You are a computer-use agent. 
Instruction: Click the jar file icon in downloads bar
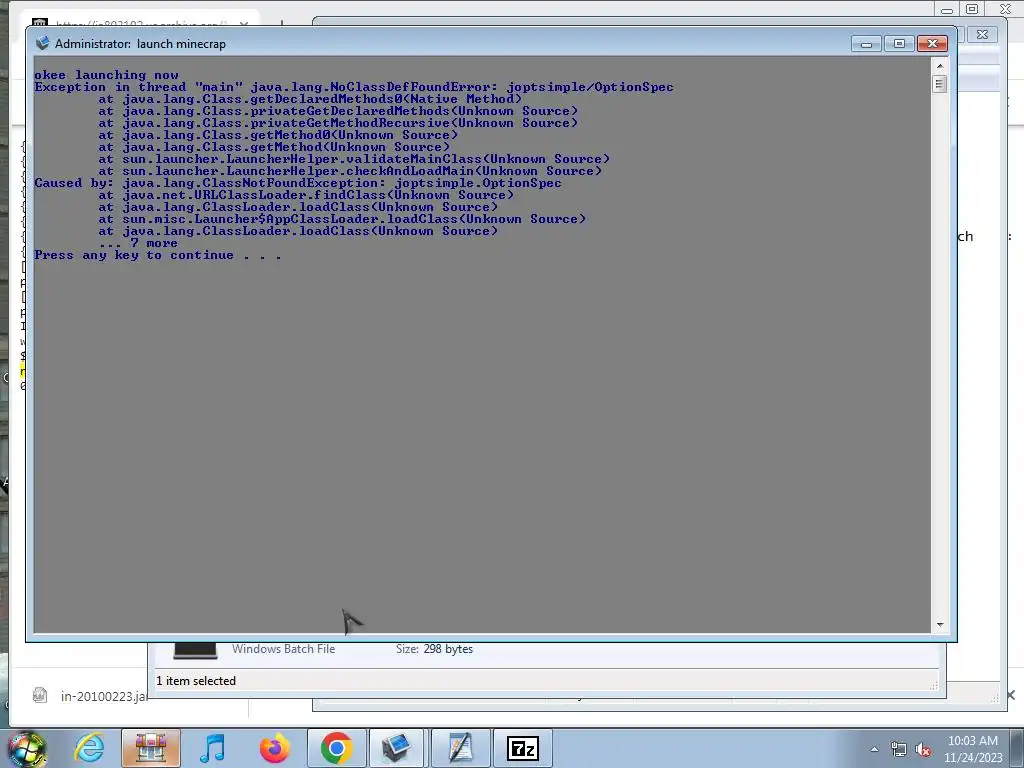pyautogui.click(x=40, y=696)
